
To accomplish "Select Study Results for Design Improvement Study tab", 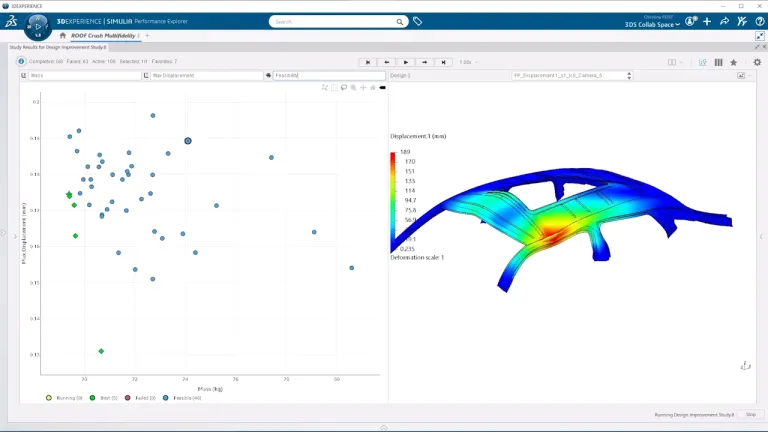I will [58, 47].
